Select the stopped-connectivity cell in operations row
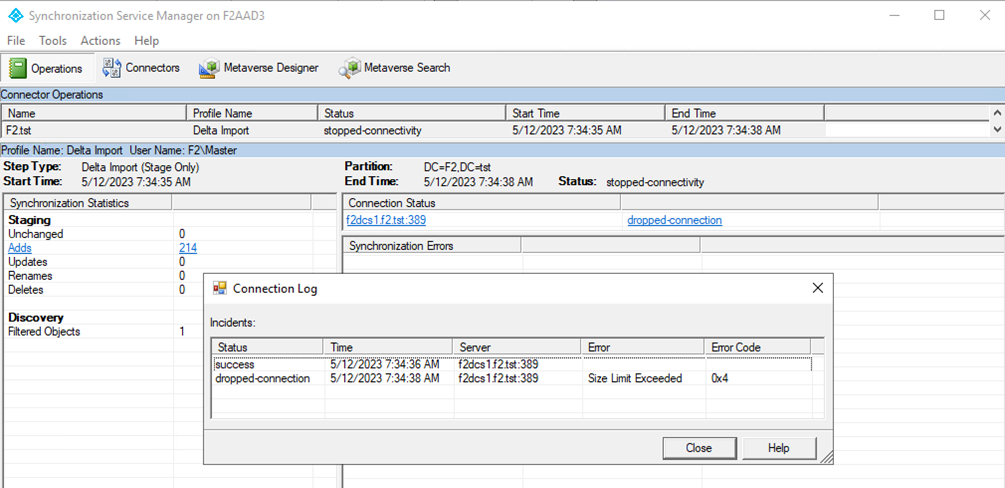The width and height of the screenshot is (1005, 488). pos(372,130)
